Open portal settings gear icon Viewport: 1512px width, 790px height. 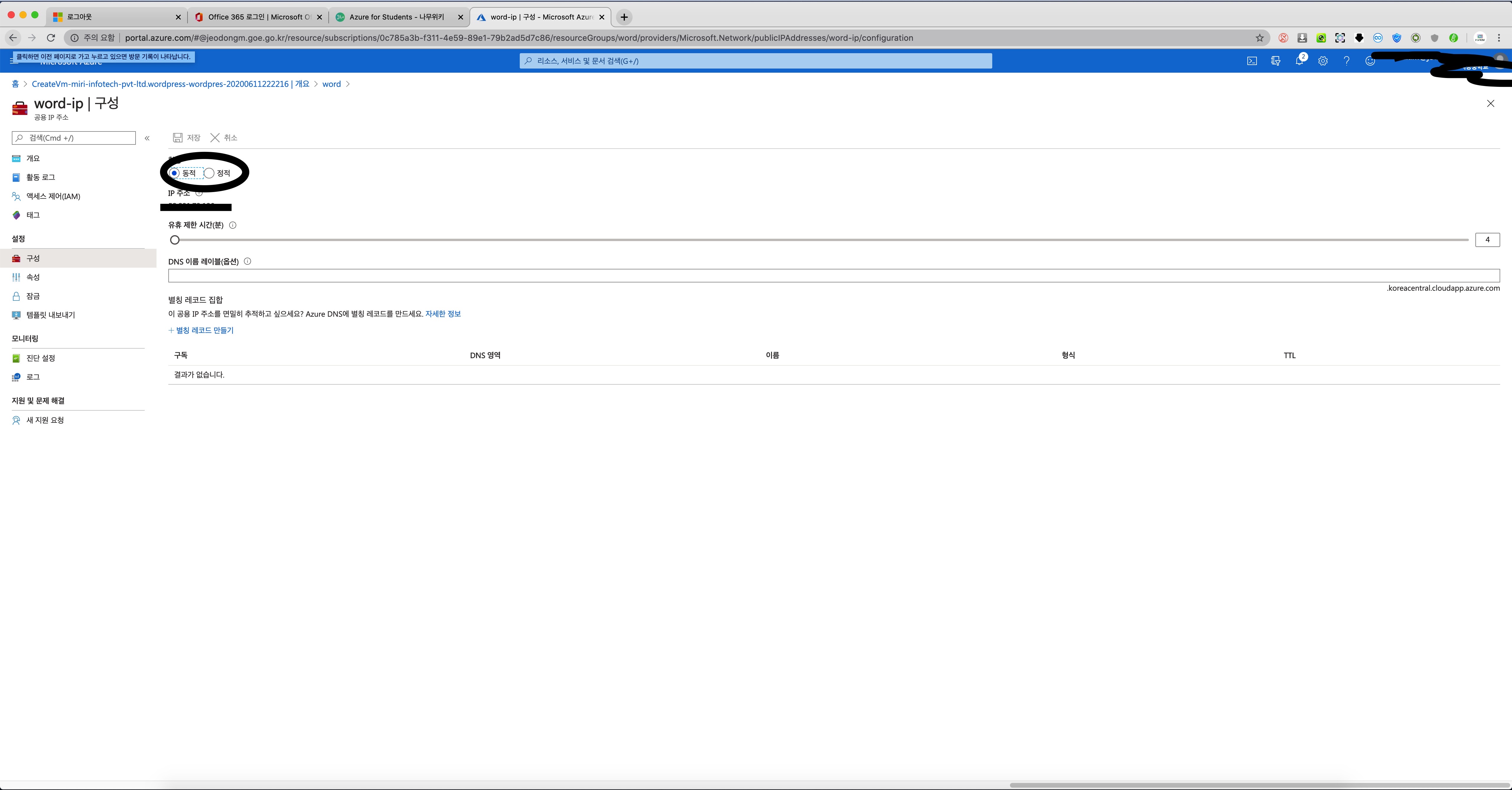point(1322,61)
